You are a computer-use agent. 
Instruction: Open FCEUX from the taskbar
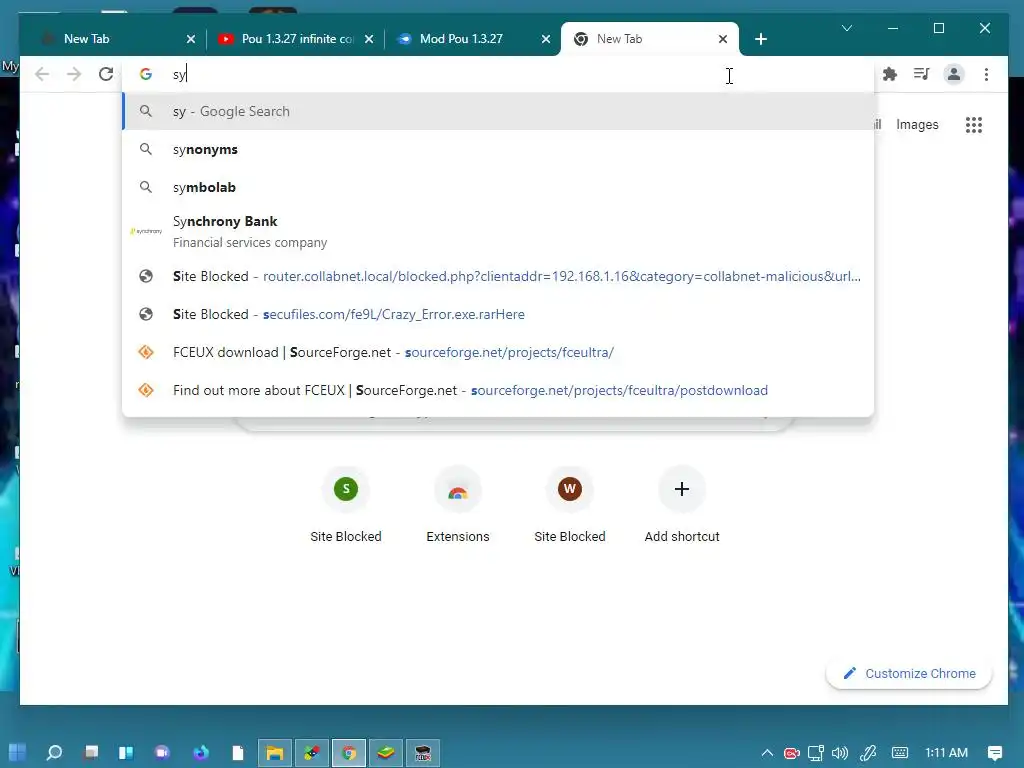tap(423, 753)
